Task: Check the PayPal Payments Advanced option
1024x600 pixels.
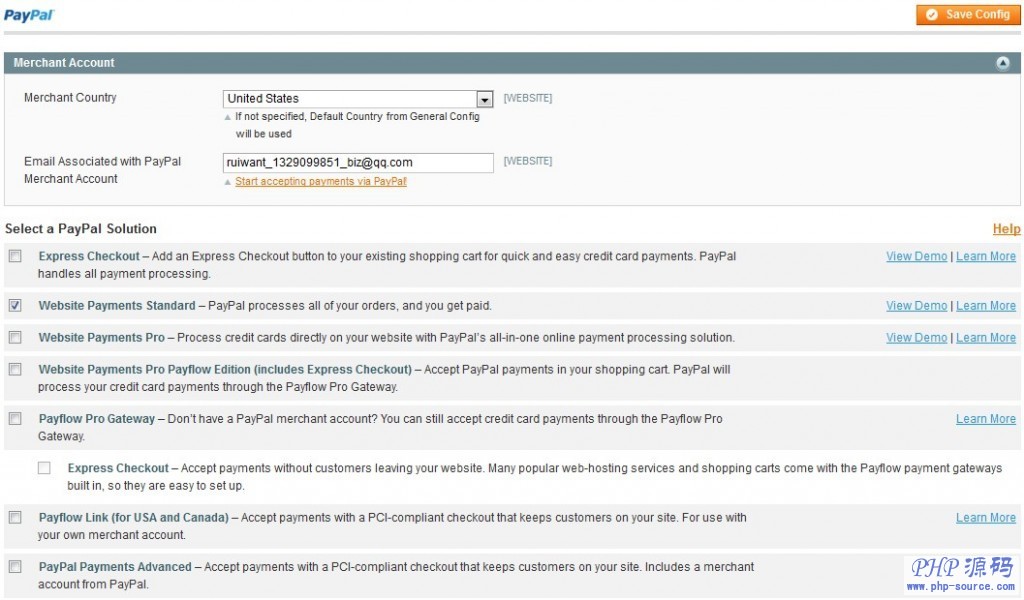Action: click(x=13, y=566)
